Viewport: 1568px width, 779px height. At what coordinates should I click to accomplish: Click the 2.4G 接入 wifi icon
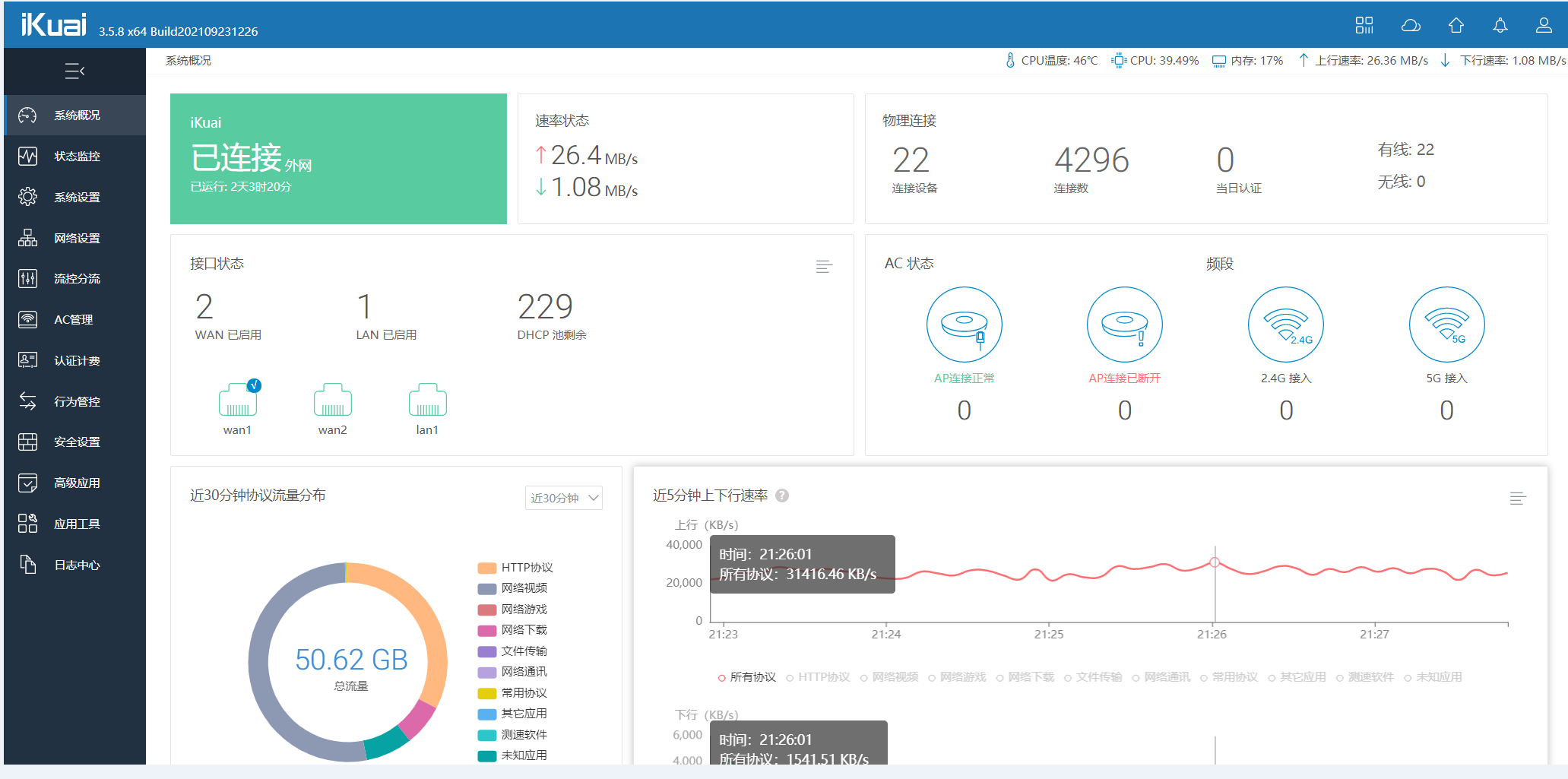click(1286, 325)
